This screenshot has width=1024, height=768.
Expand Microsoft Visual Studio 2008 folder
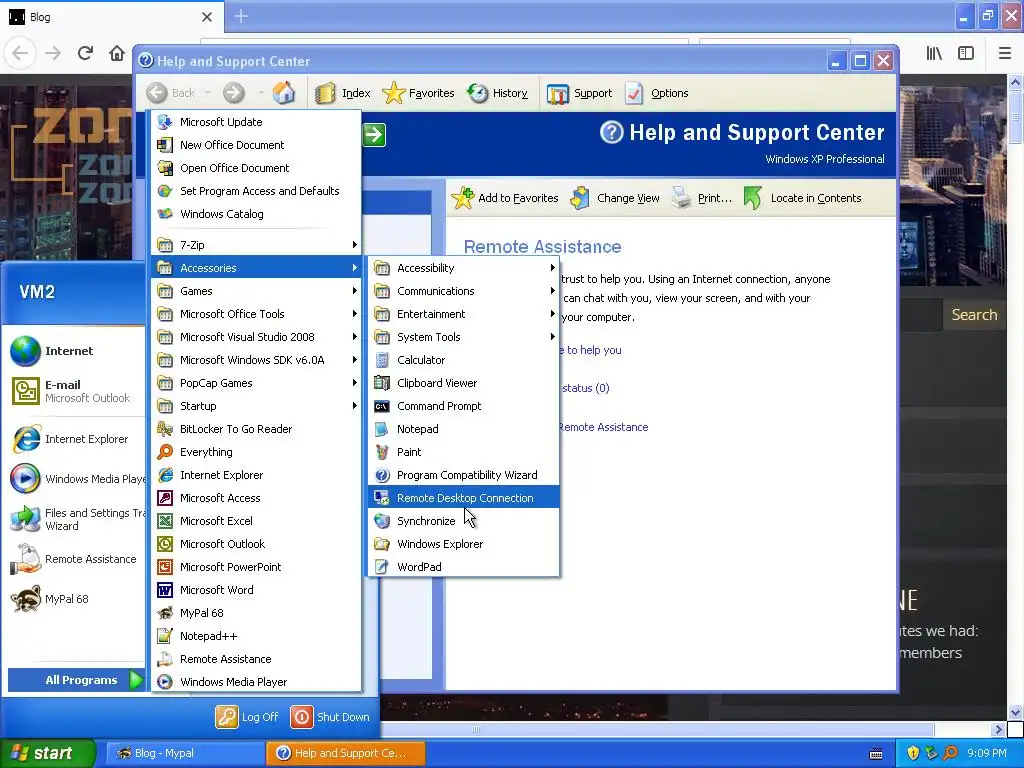click(x=257, y=337)
